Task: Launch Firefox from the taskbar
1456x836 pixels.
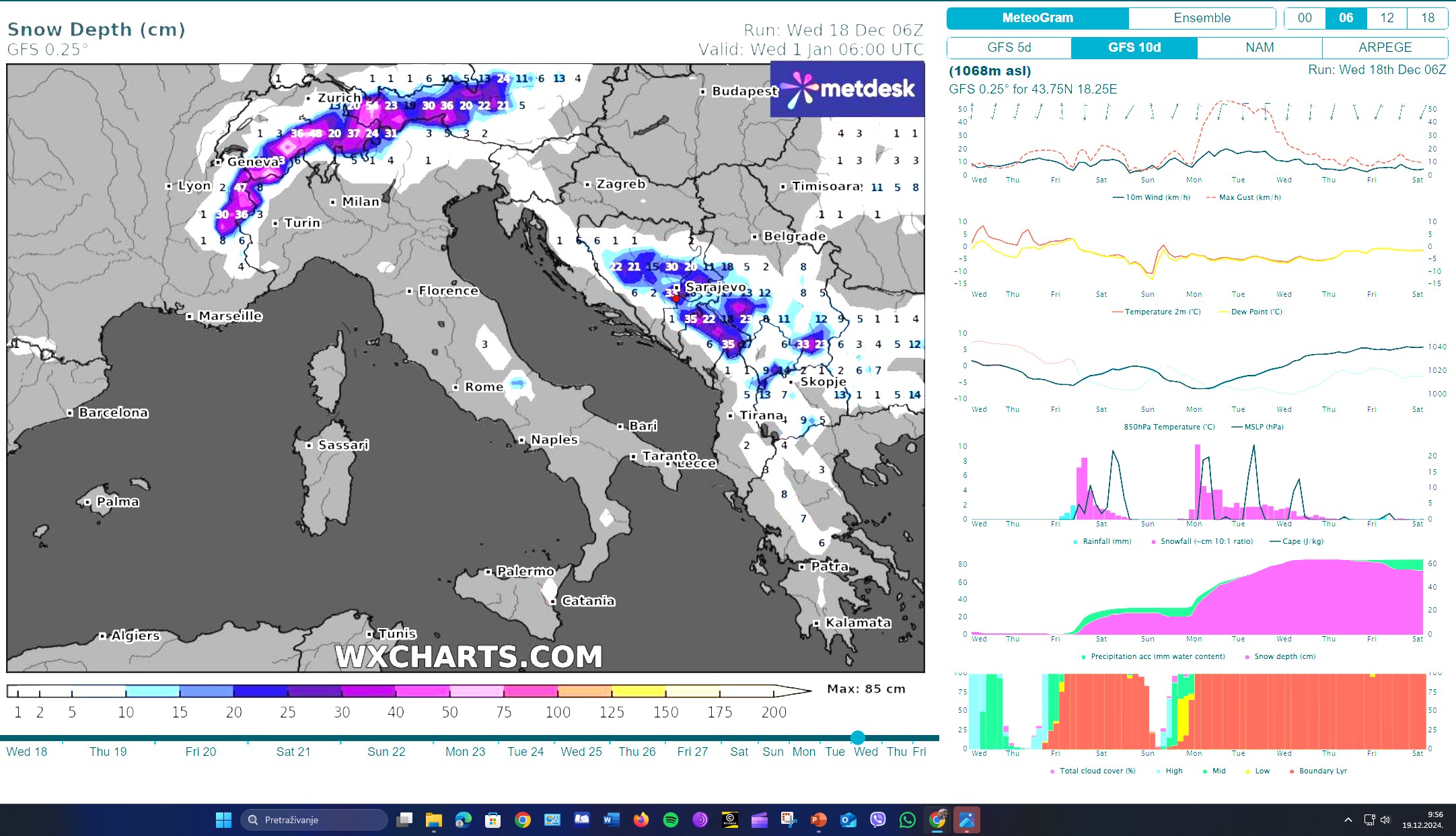Action: [641, 820]
